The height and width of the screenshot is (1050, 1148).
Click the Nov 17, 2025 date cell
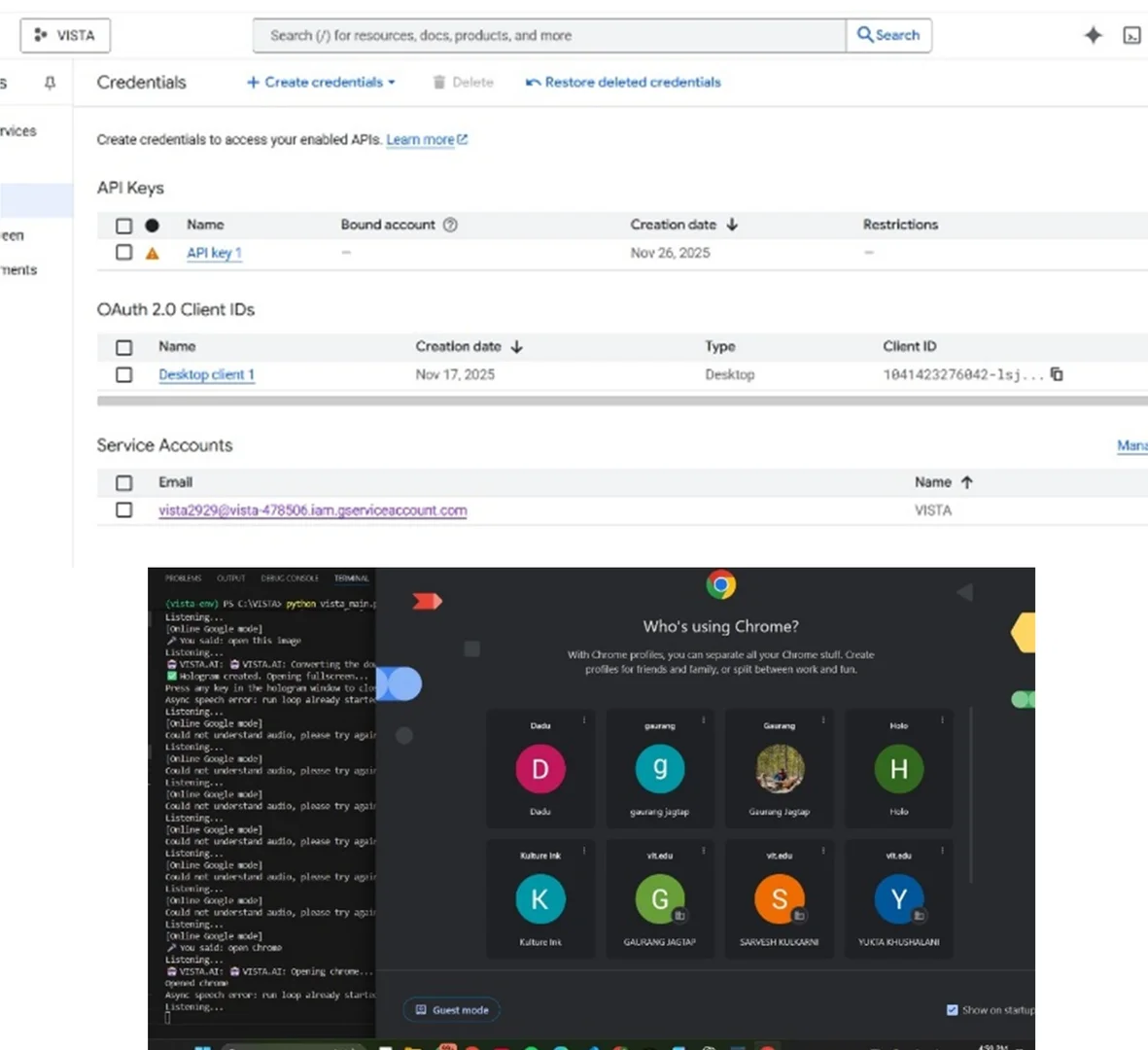455,375
